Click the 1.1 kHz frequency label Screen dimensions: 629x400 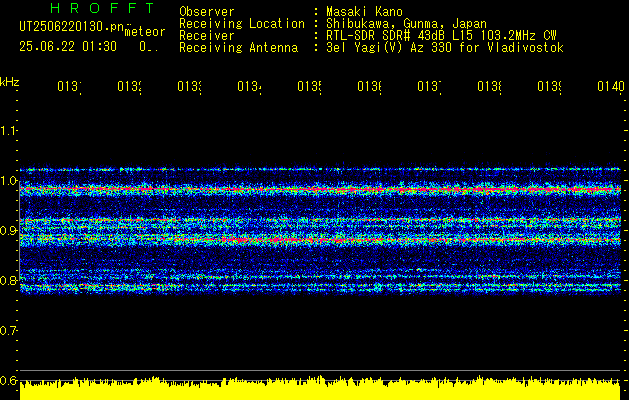(8, 130)
